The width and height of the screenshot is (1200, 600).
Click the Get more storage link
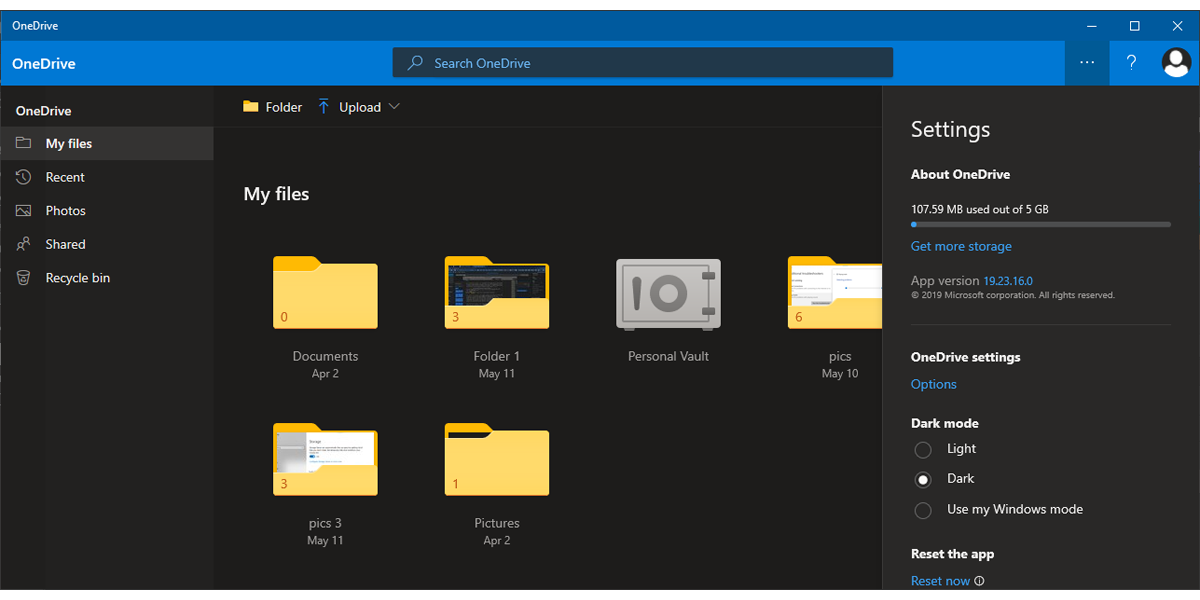click(x=961, y=245)
